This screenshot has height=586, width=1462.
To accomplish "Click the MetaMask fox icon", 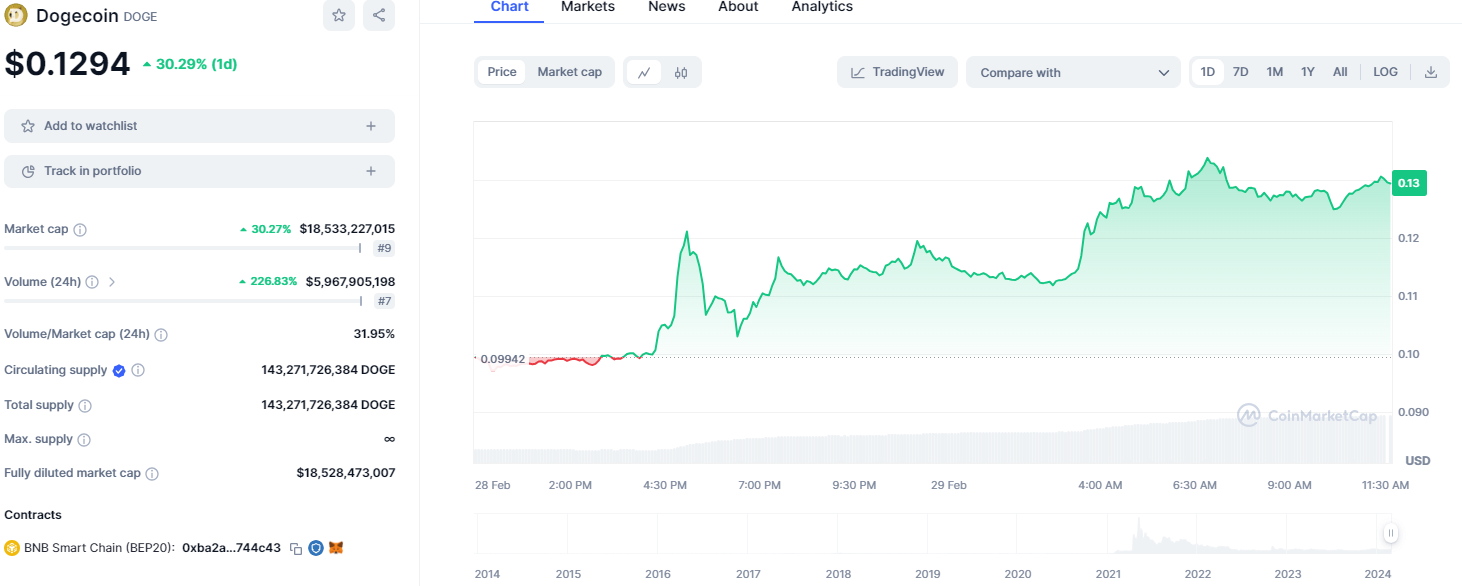I will point(336,548).
